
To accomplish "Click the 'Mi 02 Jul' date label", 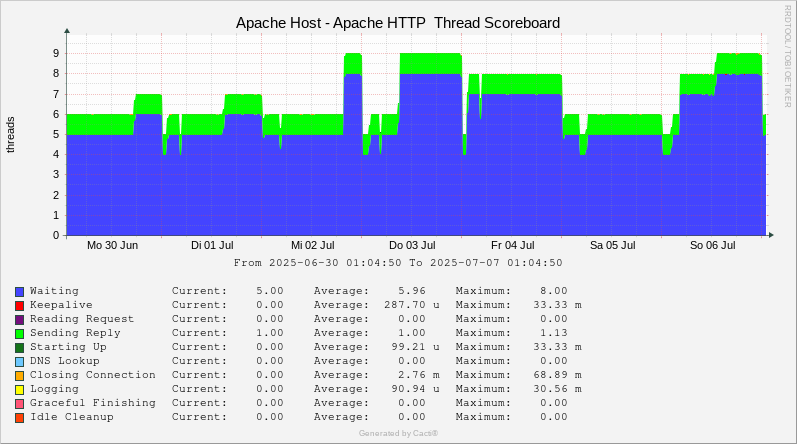I will [x=313, y=245].
